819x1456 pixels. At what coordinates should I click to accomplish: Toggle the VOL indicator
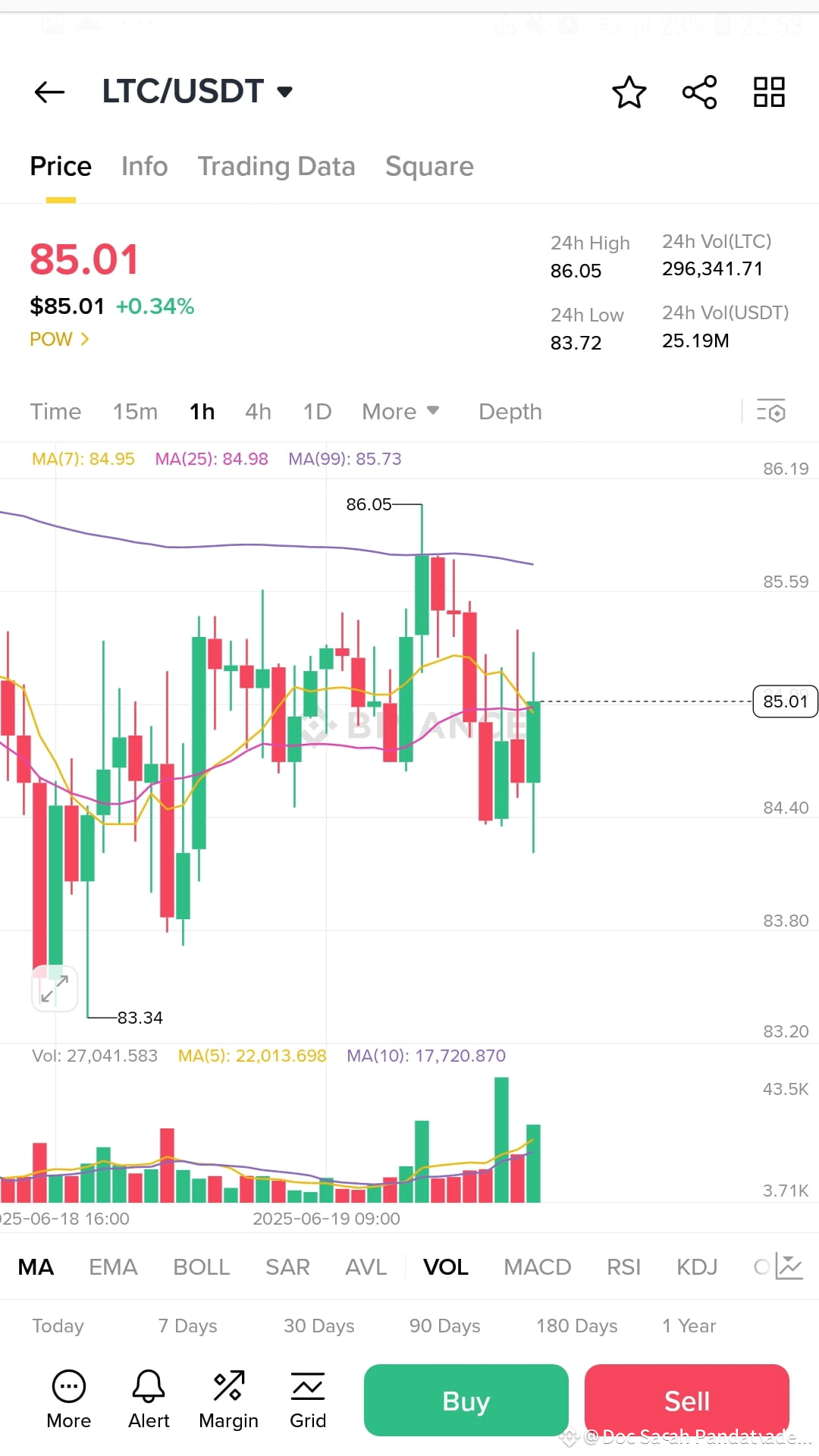446,1266
